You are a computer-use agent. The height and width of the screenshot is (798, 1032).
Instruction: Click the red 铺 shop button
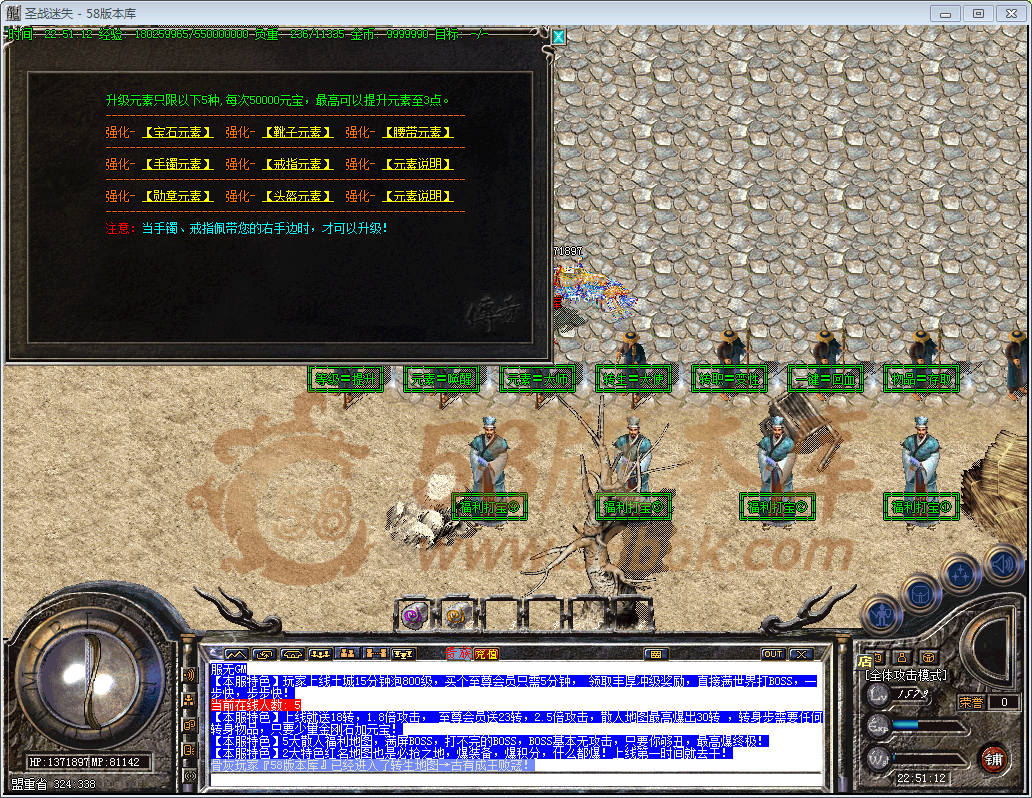pos(994,759)
